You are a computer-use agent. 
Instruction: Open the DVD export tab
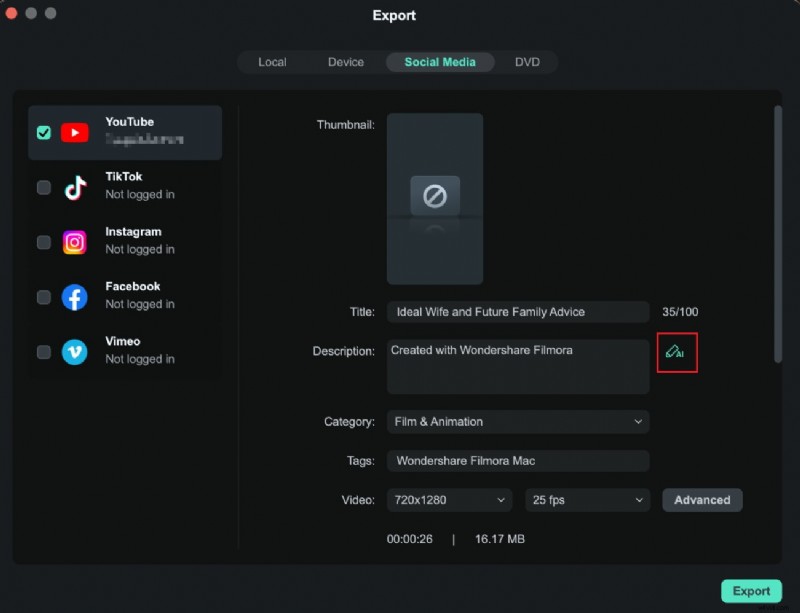[x=527, y=61]
